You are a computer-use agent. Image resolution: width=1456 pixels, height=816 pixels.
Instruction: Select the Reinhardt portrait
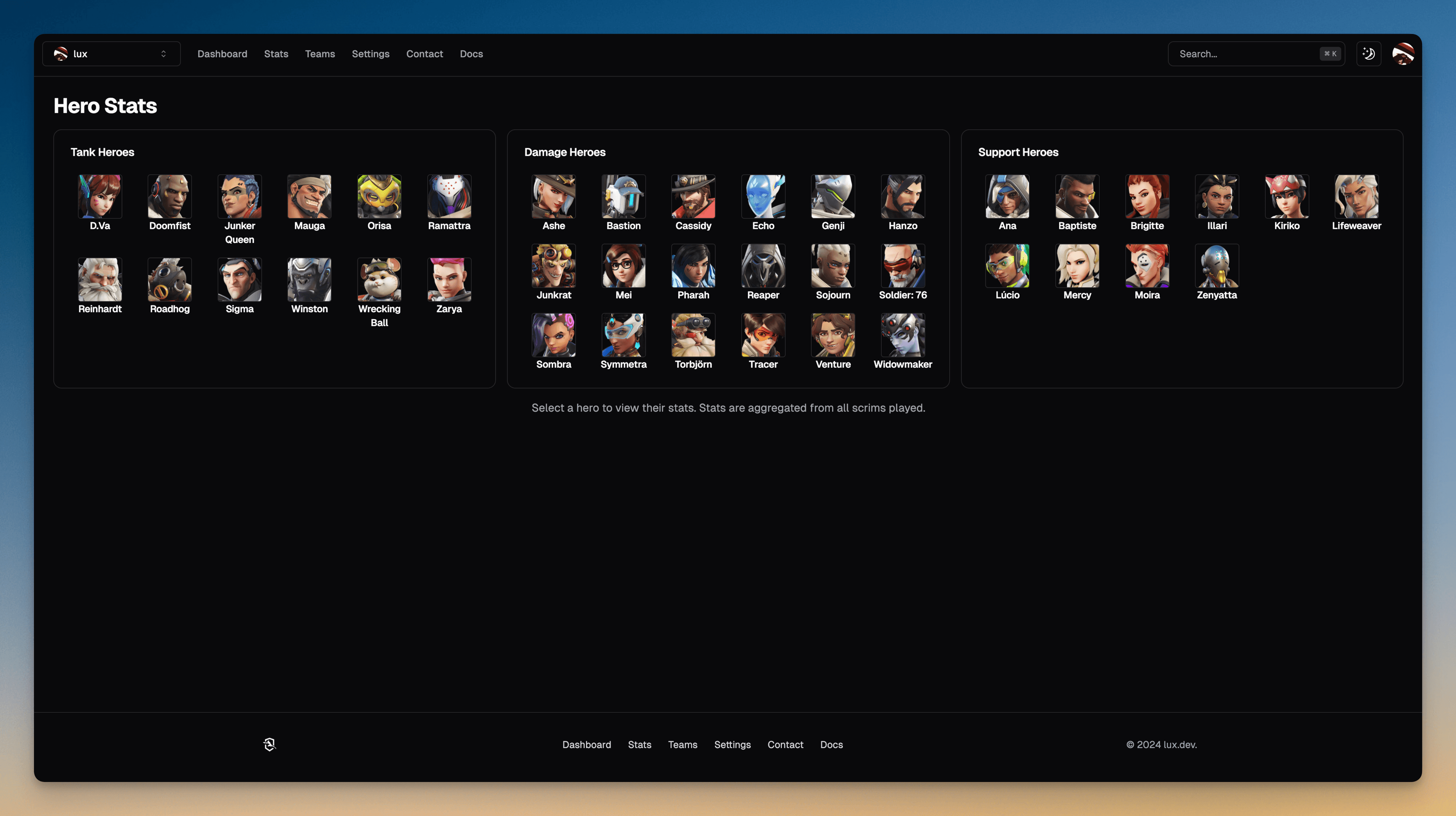[99, 279]
